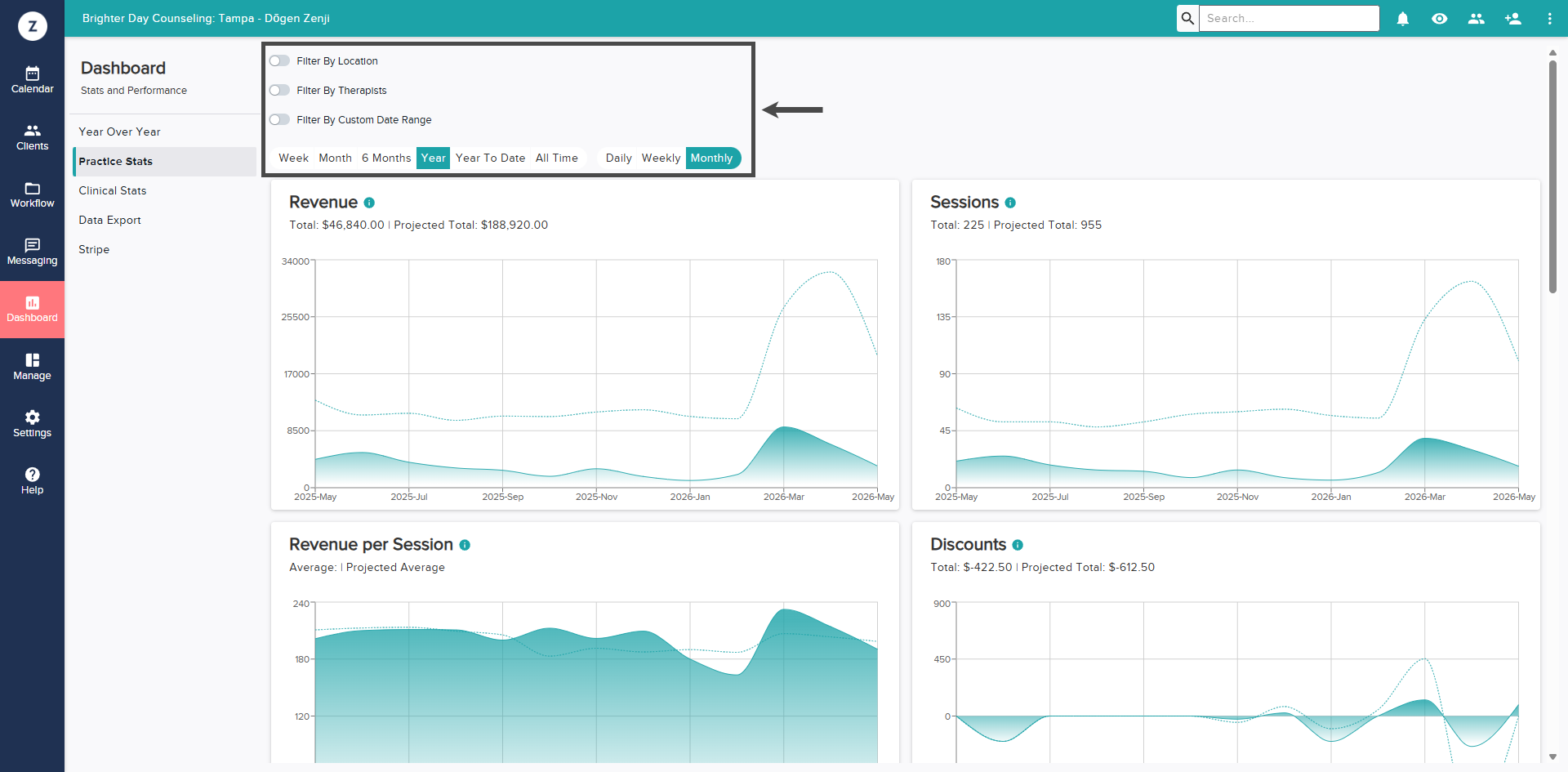Open Year Over Year report
The height and width of the screenshot is (772, 1568).
click(x=119, y=132)
